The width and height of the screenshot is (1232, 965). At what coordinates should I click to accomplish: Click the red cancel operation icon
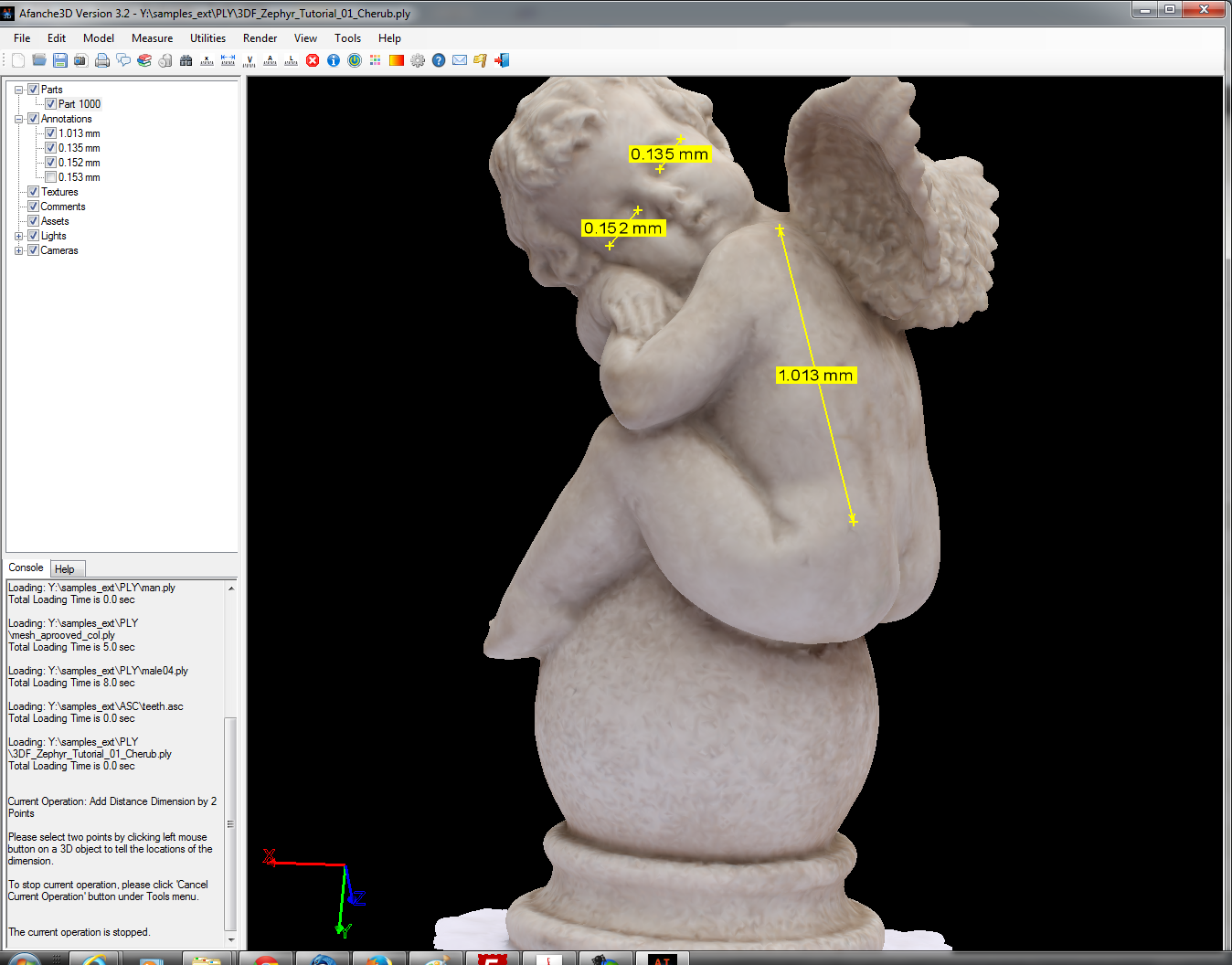[313, 60]
